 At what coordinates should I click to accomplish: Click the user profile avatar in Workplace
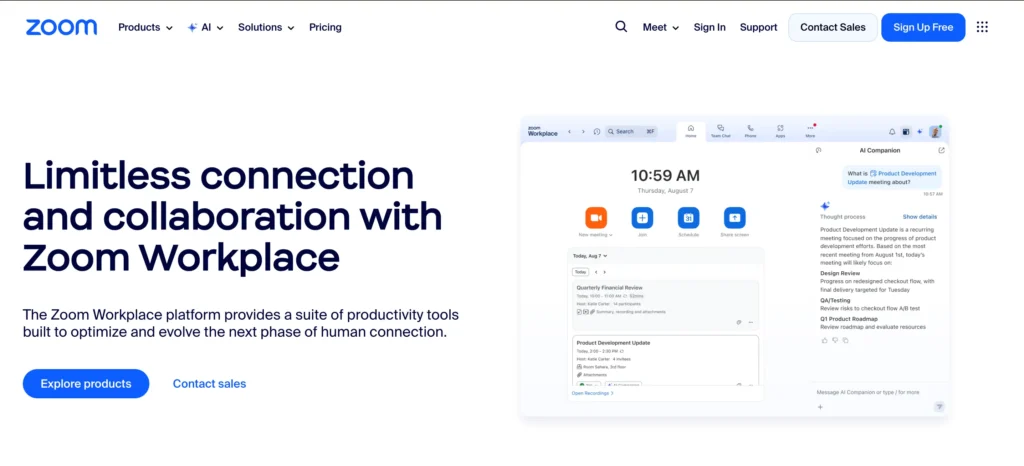pyautogui.click(x=935, y=132)
